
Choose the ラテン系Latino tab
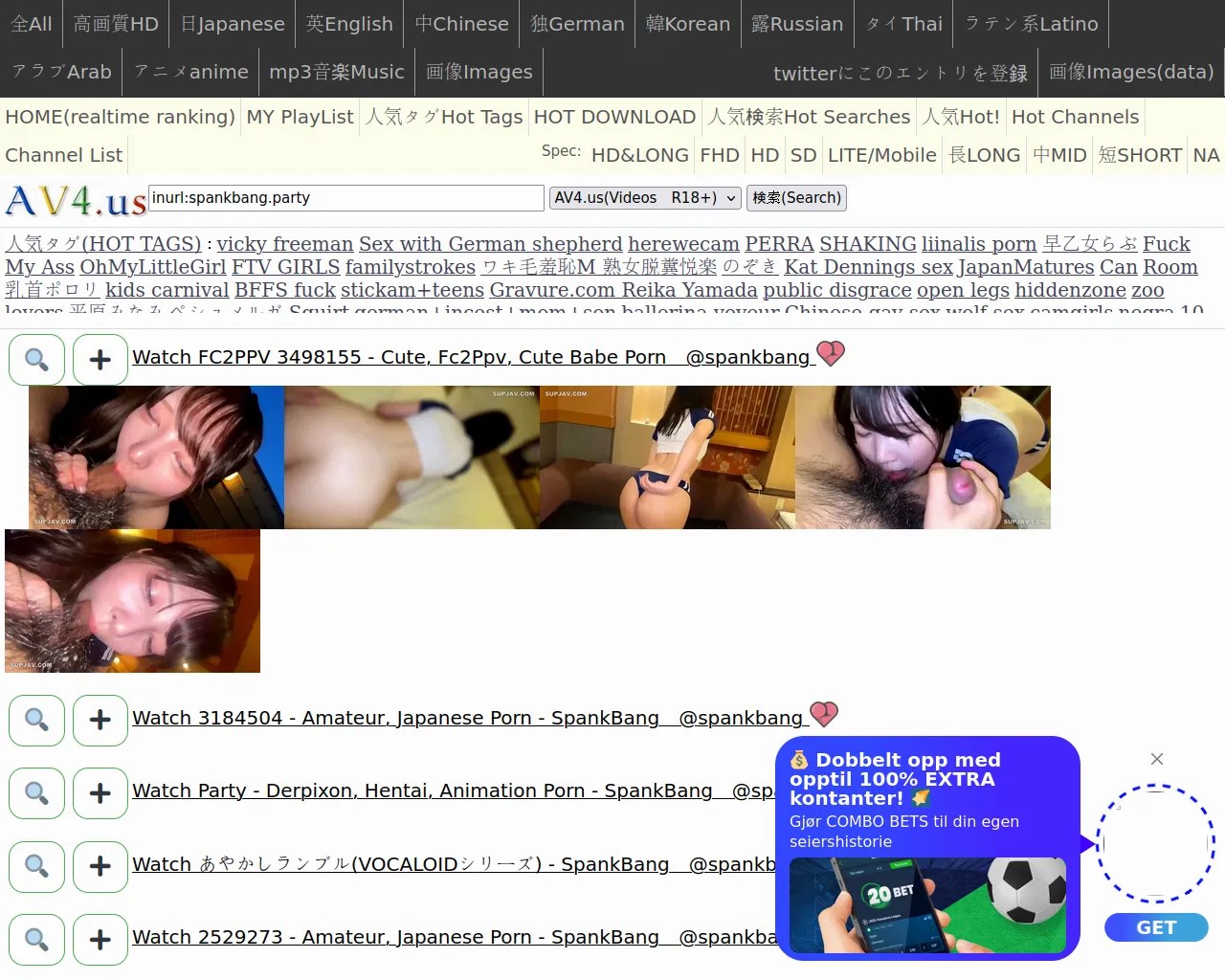click(1032, 24)
